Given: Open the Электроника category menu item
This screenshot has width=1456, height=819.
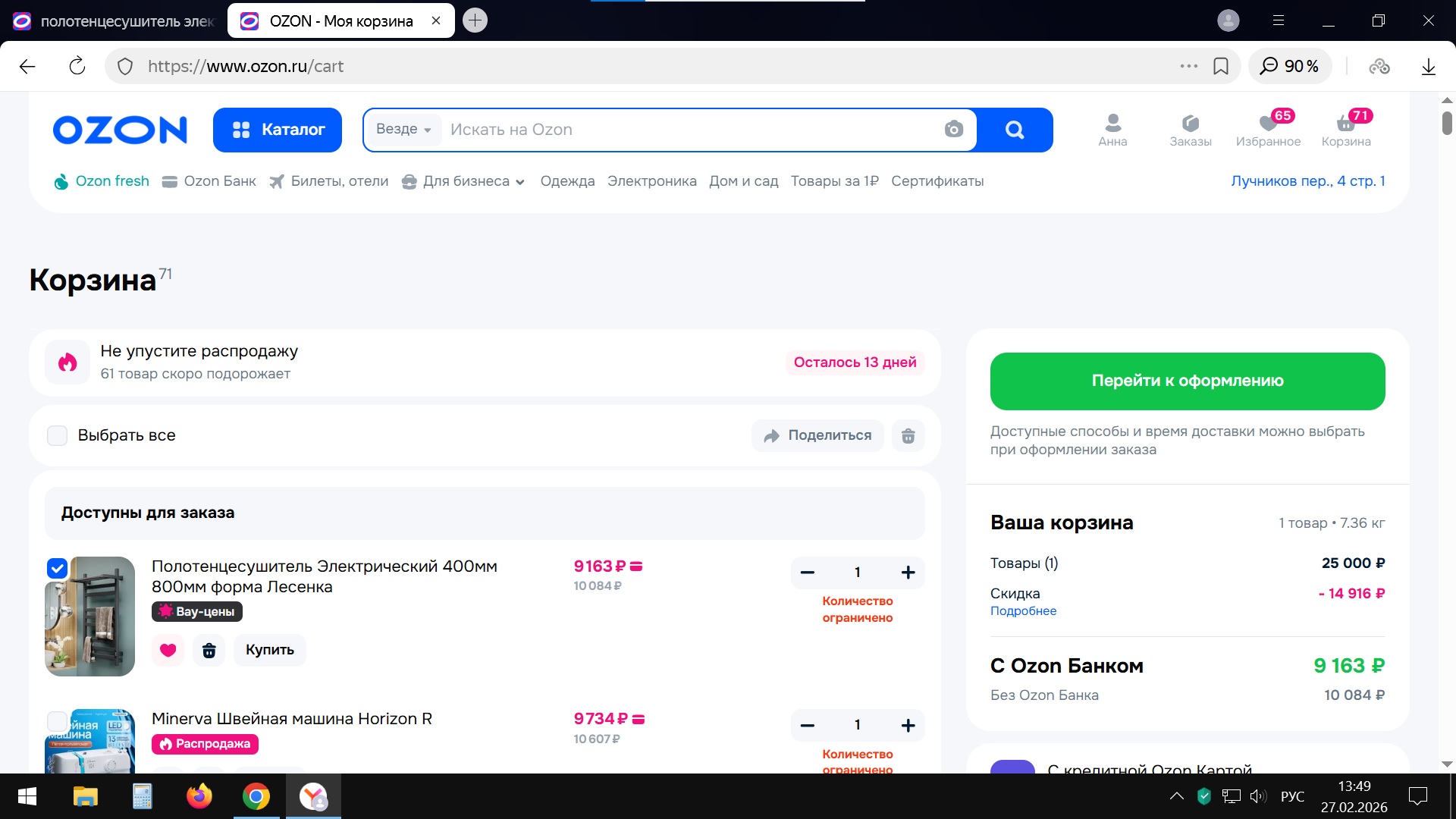Looking at the screenshot, I should 651,181.
